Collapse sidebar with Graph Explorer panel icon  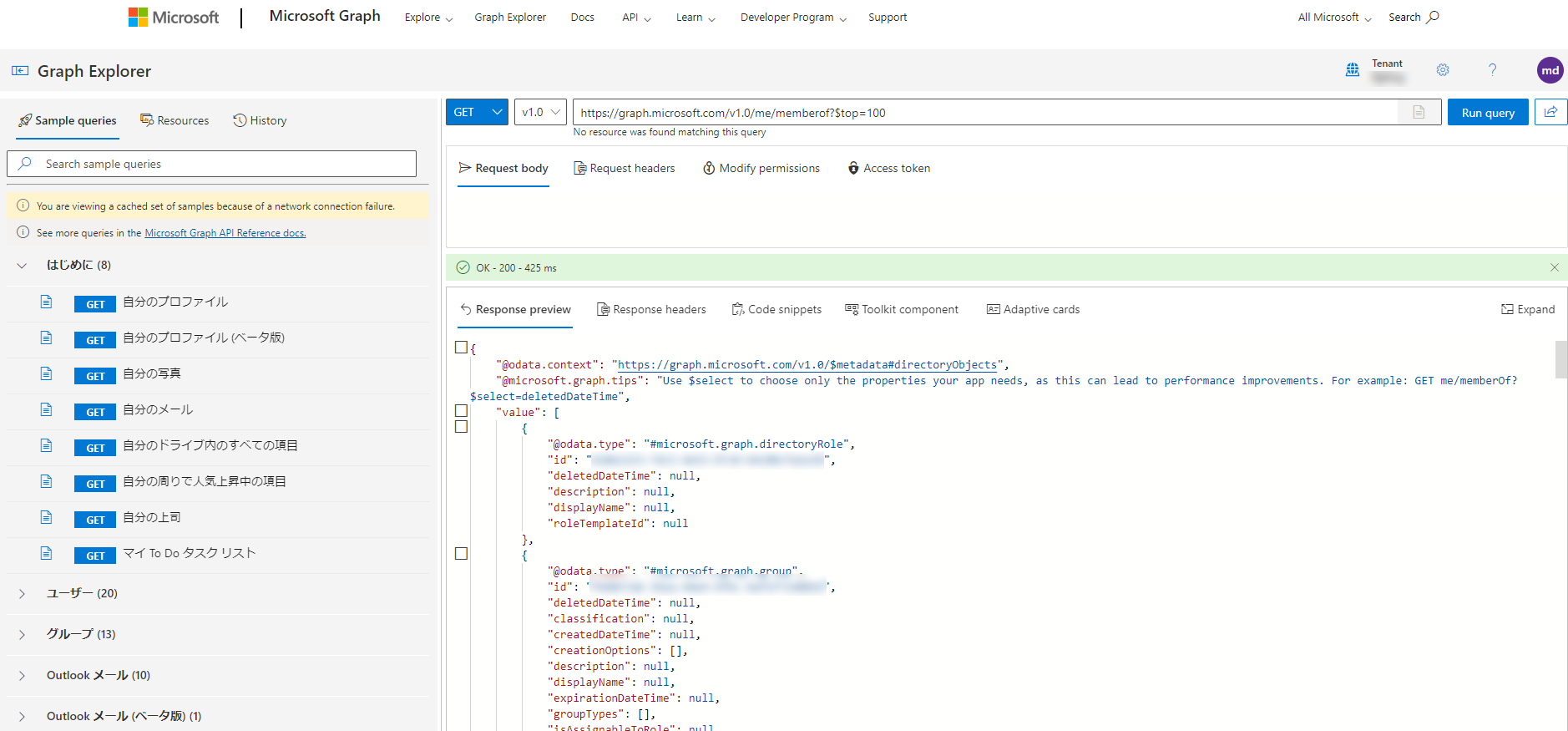[20, 71]
